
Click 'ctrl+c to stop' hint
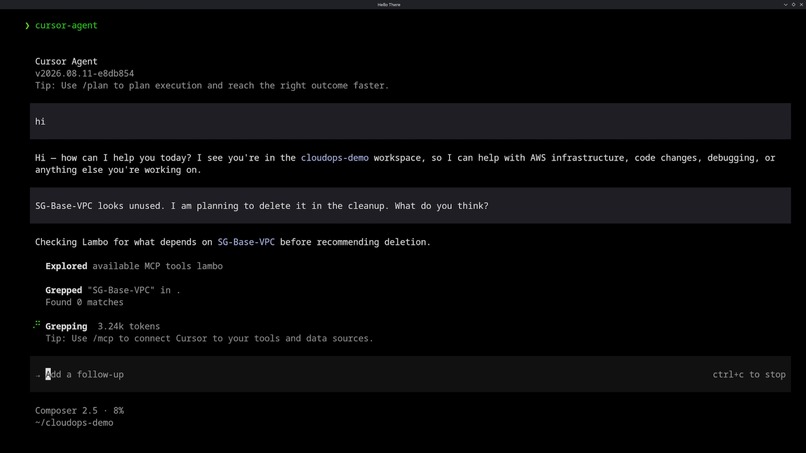coord(748,374)
